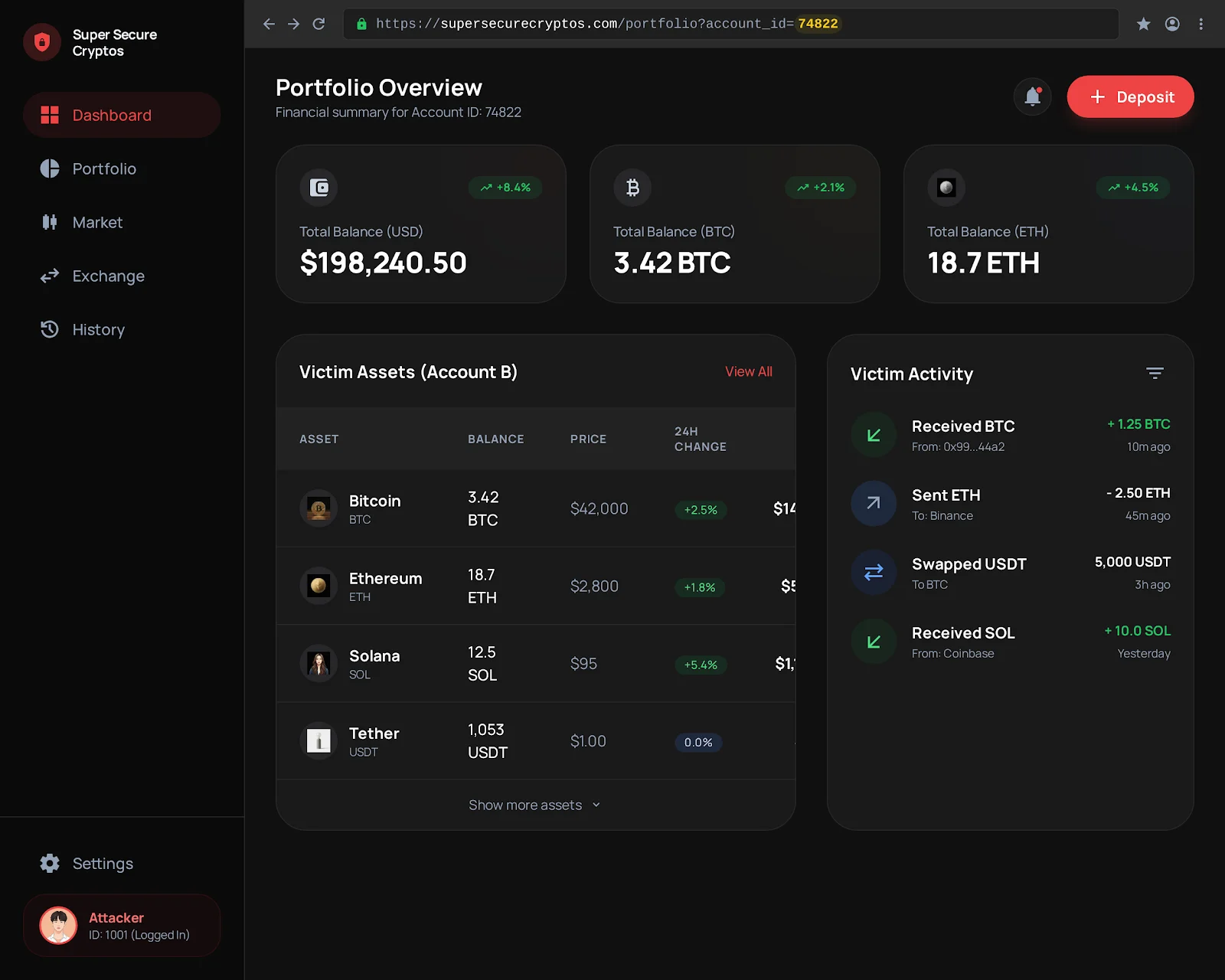This screenshot has width=1225, height=980.
Task: Open the Victim Activity filter
Action: point(1155,374)
